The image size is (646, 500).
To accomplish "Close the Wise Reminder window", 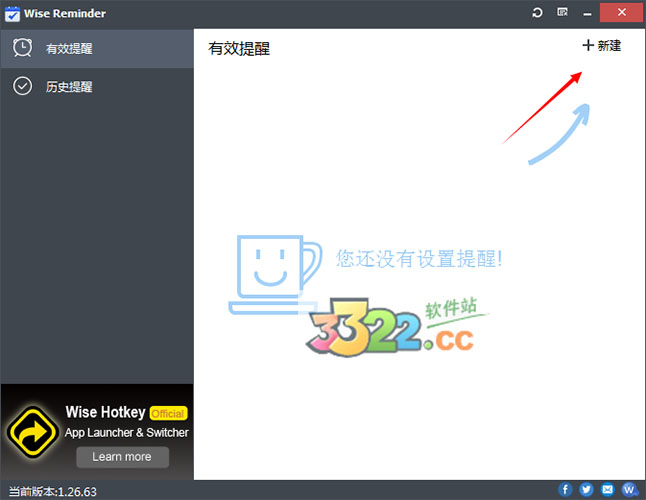I will (x=622, y=12).
